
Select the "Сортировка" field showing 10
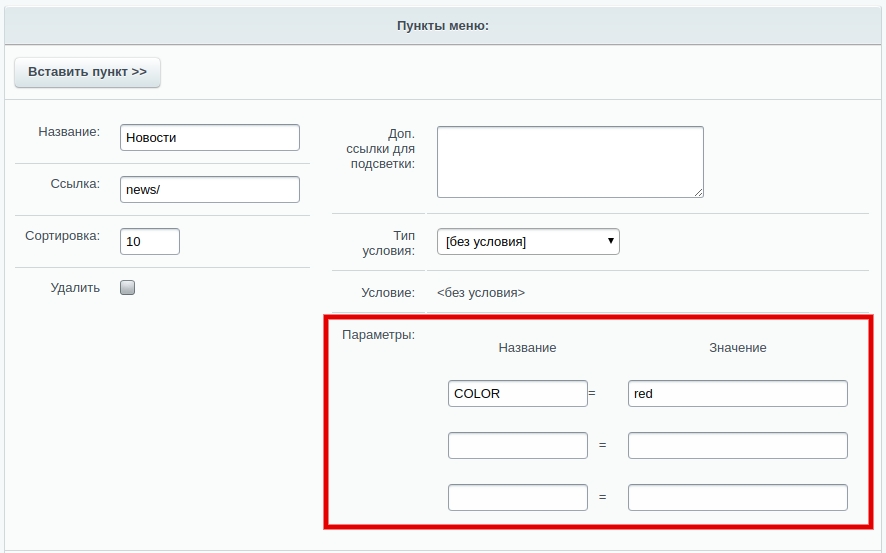click(x=150, y=241)
